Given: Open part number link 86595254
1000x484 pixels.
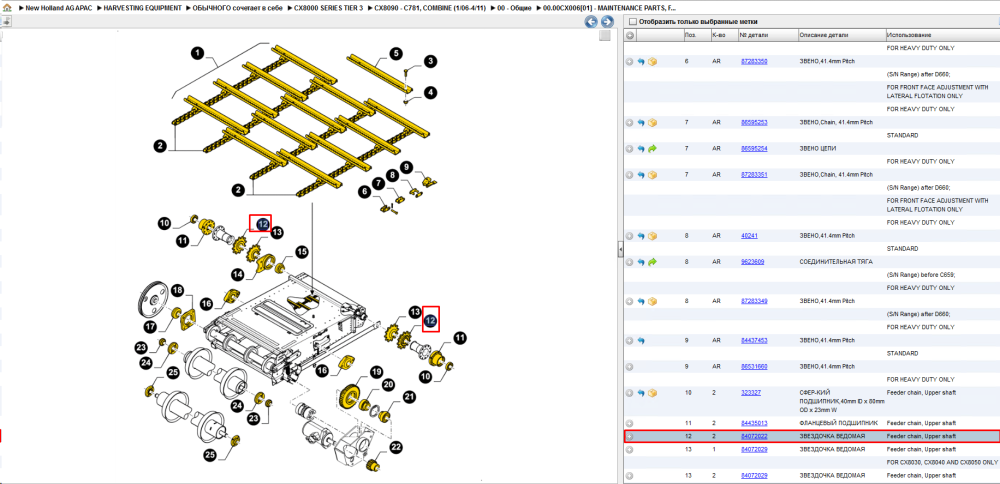Looking at the screenshot, I should pyautogui.click(x=754, y=148).
